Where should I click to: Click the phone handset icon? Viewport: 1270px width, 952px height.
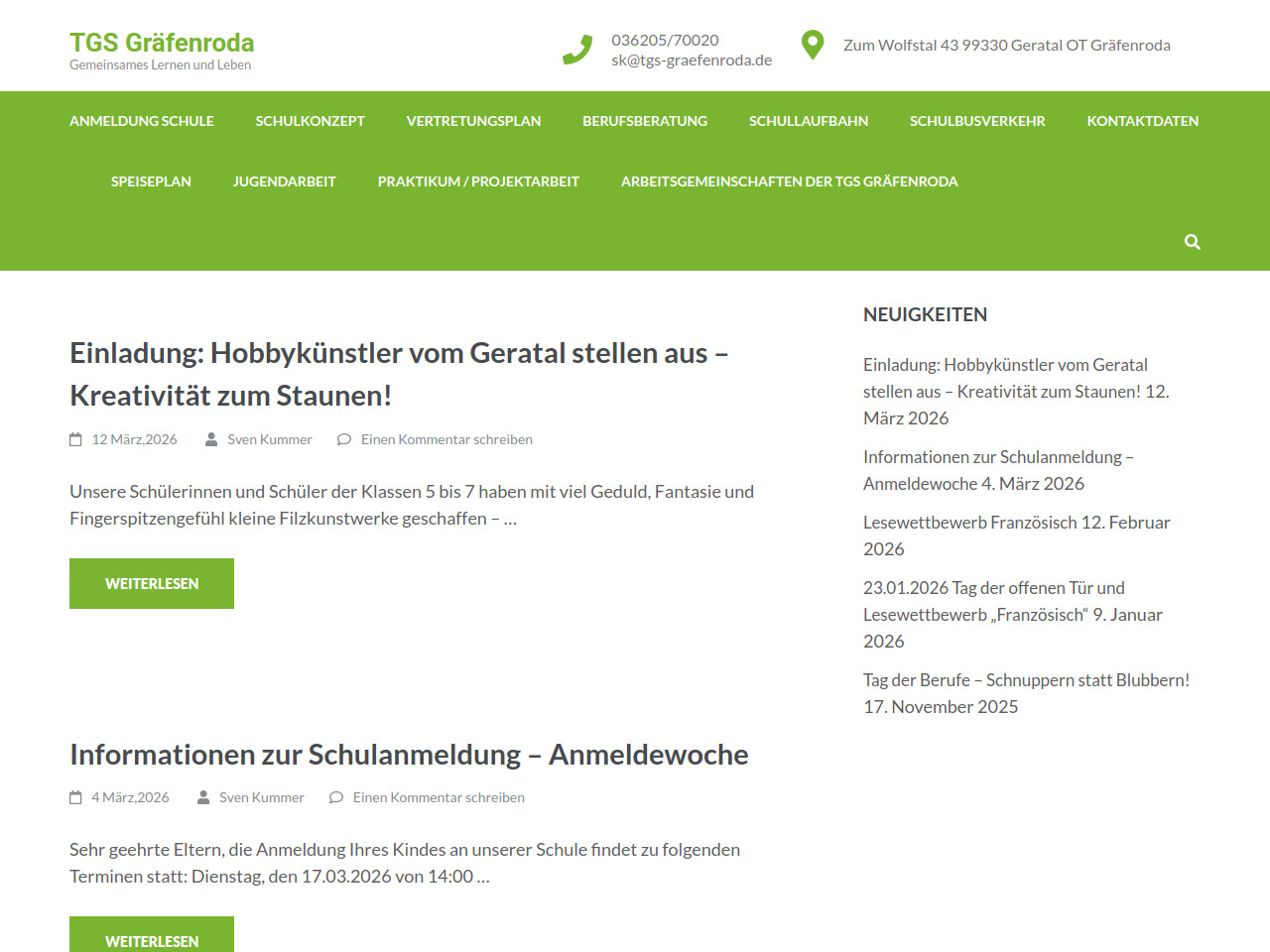coord(577,50)
